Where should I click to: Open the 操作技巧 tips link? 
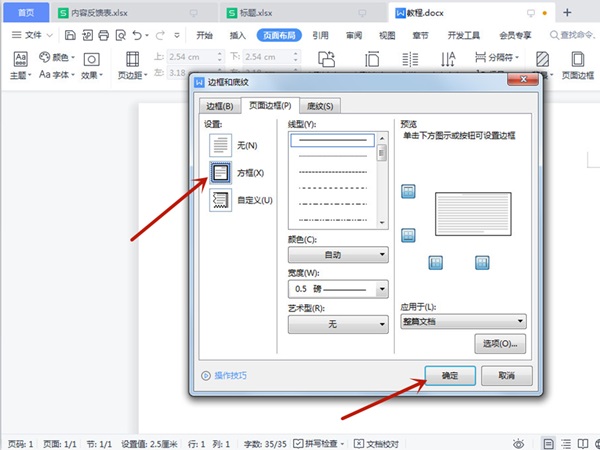pos(225,376)
